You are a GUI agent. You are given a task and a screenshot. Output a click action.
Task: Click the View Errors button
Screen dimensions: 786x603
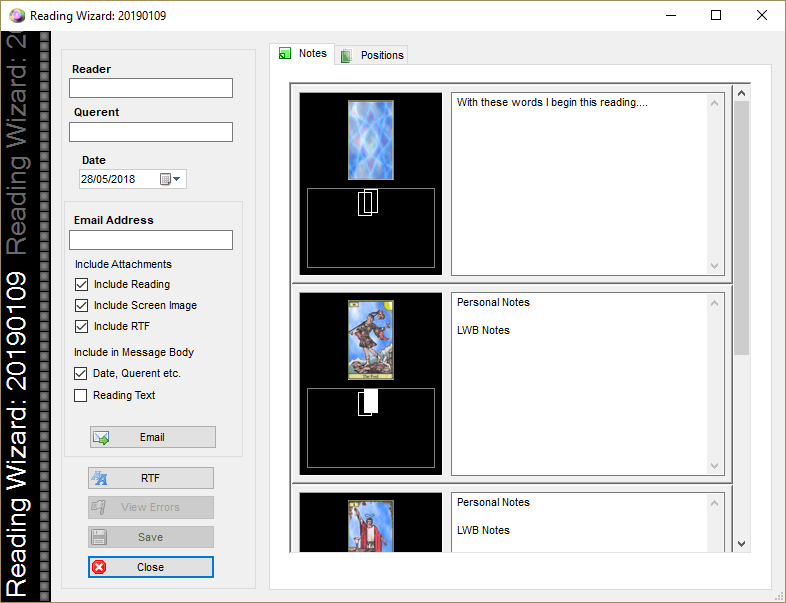pyautogui.click(x=151, y=507)
